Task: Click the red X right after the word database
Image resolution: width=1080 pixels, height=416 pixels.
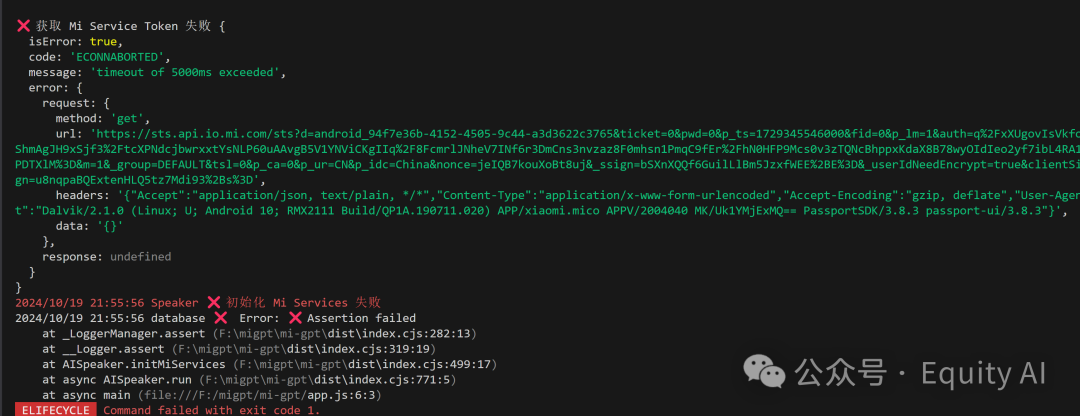Action: (x=220, y=318)
